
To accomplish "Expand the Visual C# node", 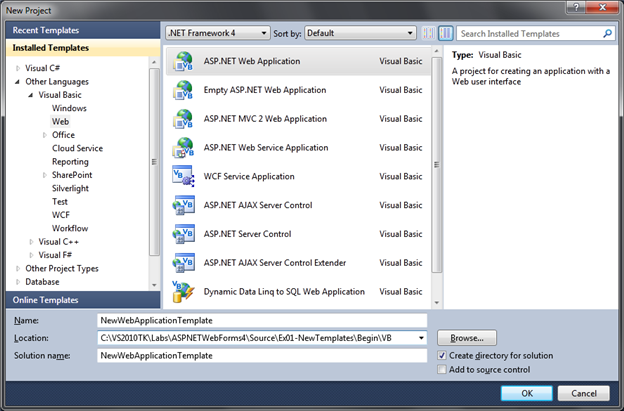I will point(18,68).
